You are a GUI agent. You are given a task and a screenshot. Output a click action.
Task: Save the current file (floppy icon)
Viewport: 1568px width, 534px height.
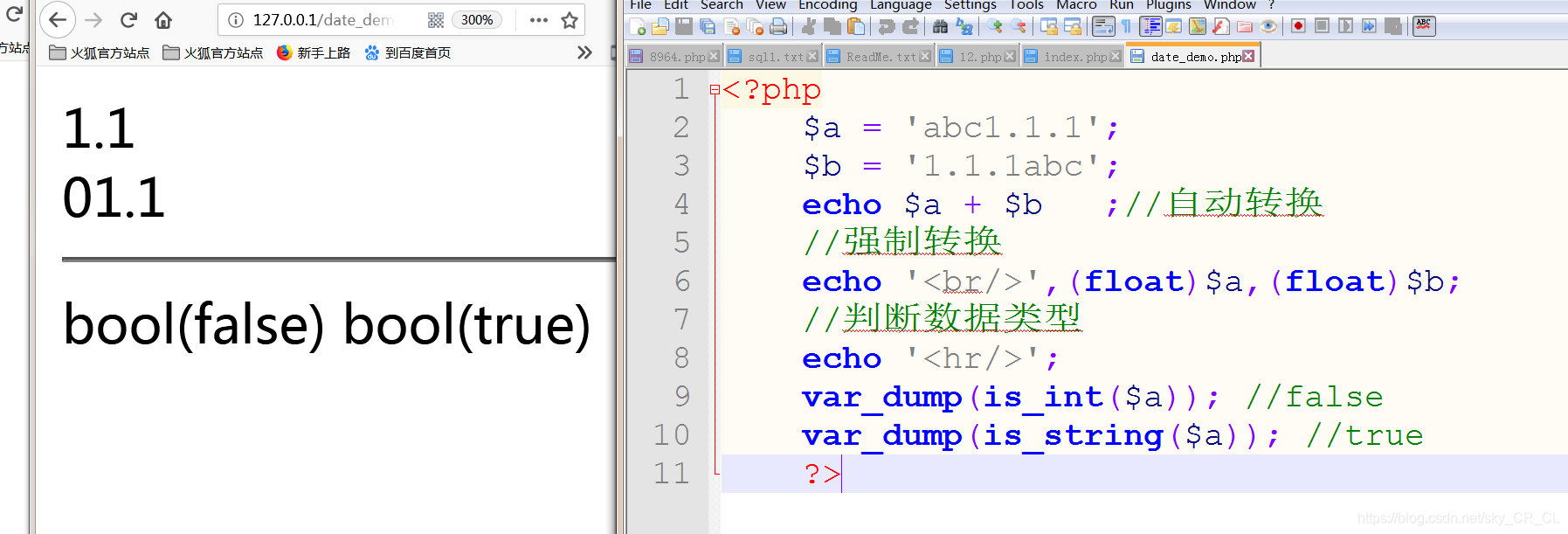[684, 26]
